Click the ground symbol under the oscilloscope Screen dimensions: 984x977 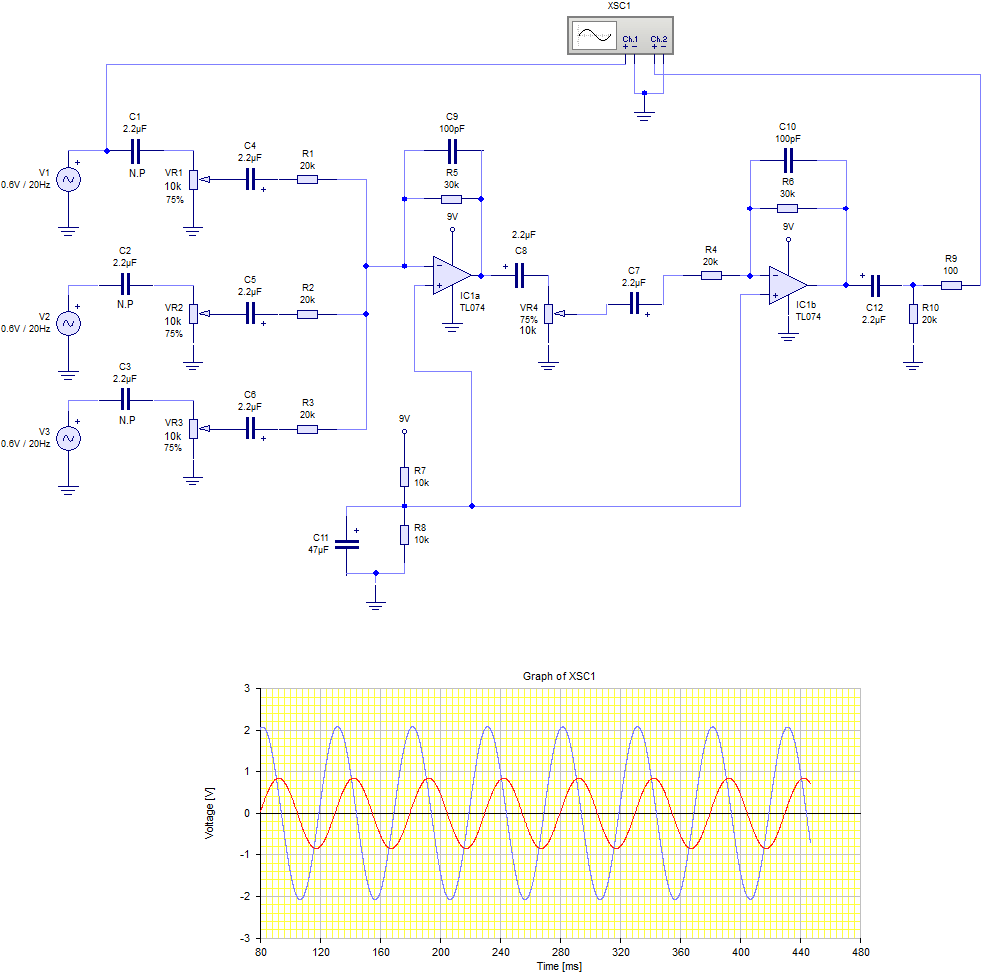(644, 115)
